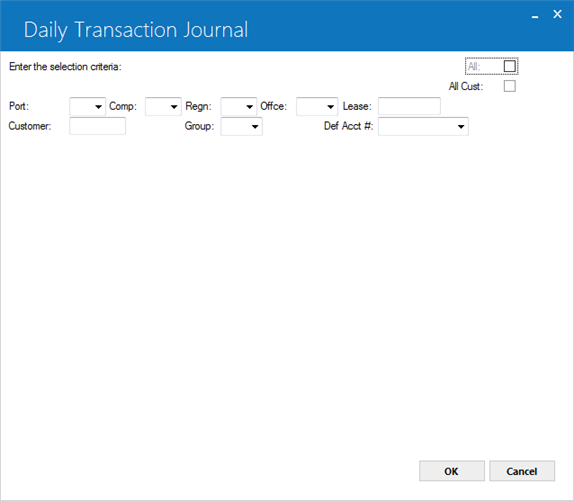Click the 'Enter the selection criteria' text
The height and width of the screenshot is (501, 574).
pyautogui.click(x=65, y=67)
